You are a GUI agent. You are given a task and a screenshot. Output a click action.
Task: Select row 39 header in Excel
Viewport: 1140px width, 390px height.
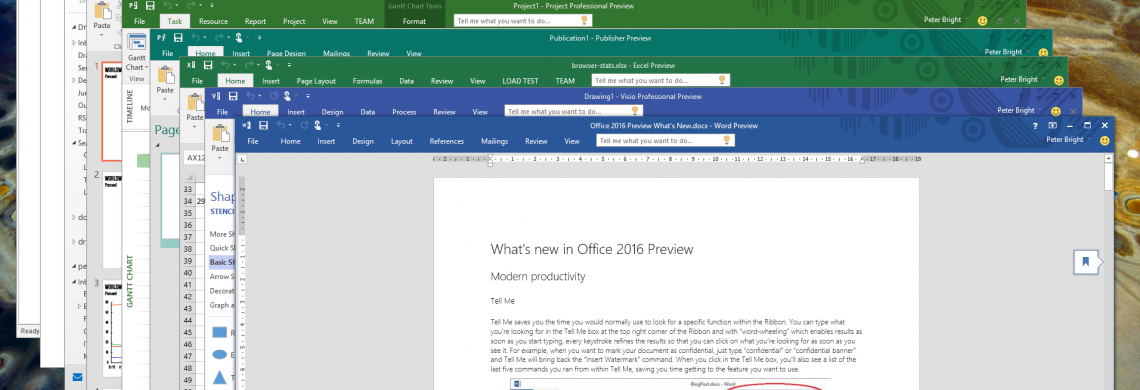point(187,260)
